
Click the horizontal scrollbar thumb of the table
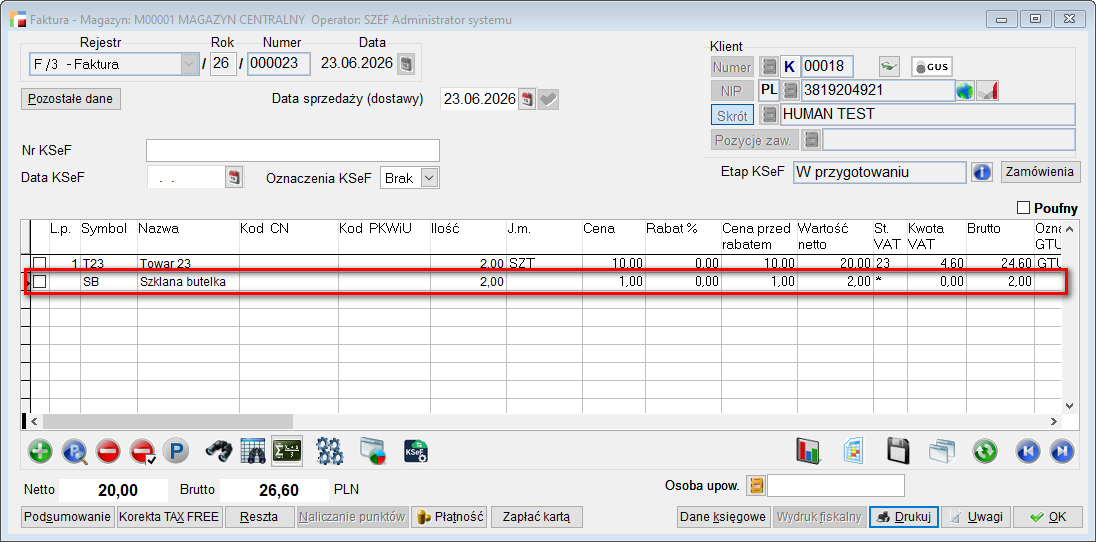(168, 421)
